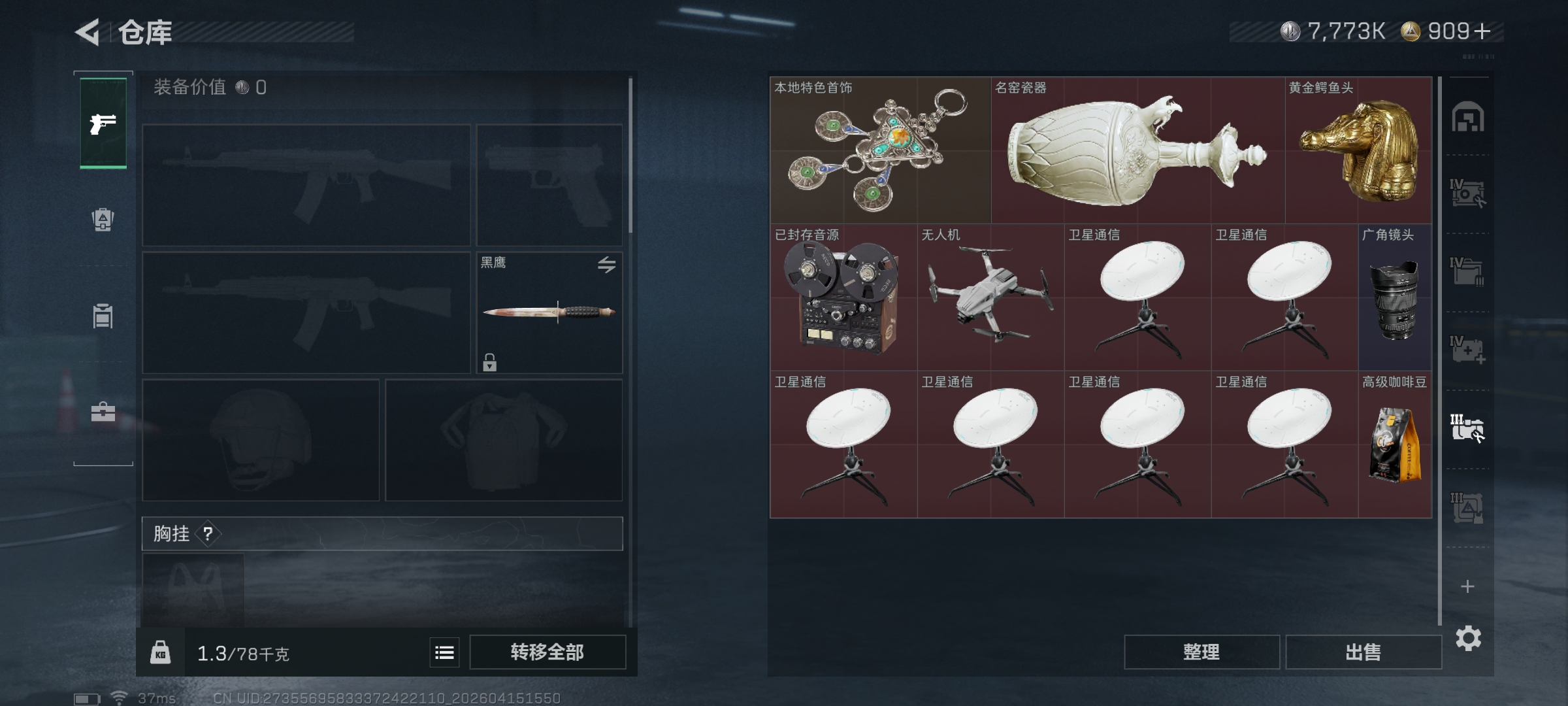The height and width of the screenshot is (706, 1568).
Task: Open the backpack tab in left sidebar
Action: click(103, 219)
